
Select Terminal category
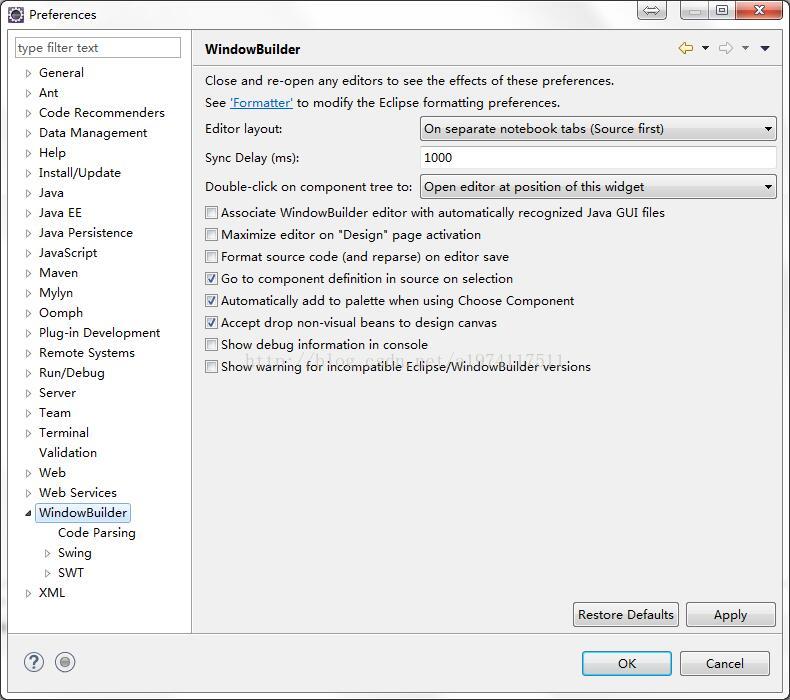(x=64, y=433)
